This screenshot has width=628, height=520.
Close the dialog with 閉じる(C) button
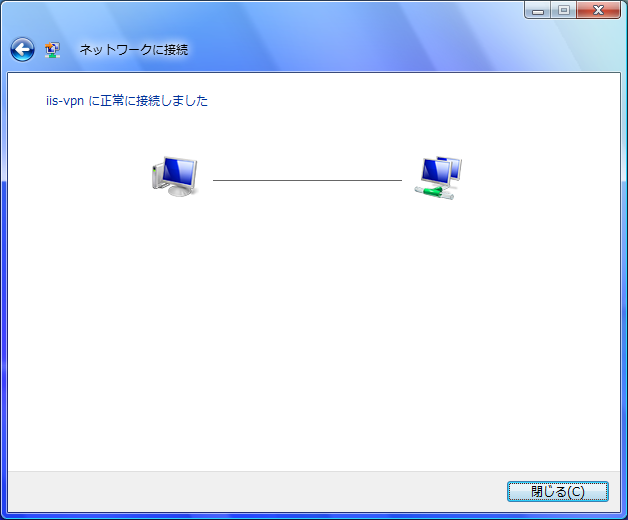pyautogui.click(x=558, y=492)
